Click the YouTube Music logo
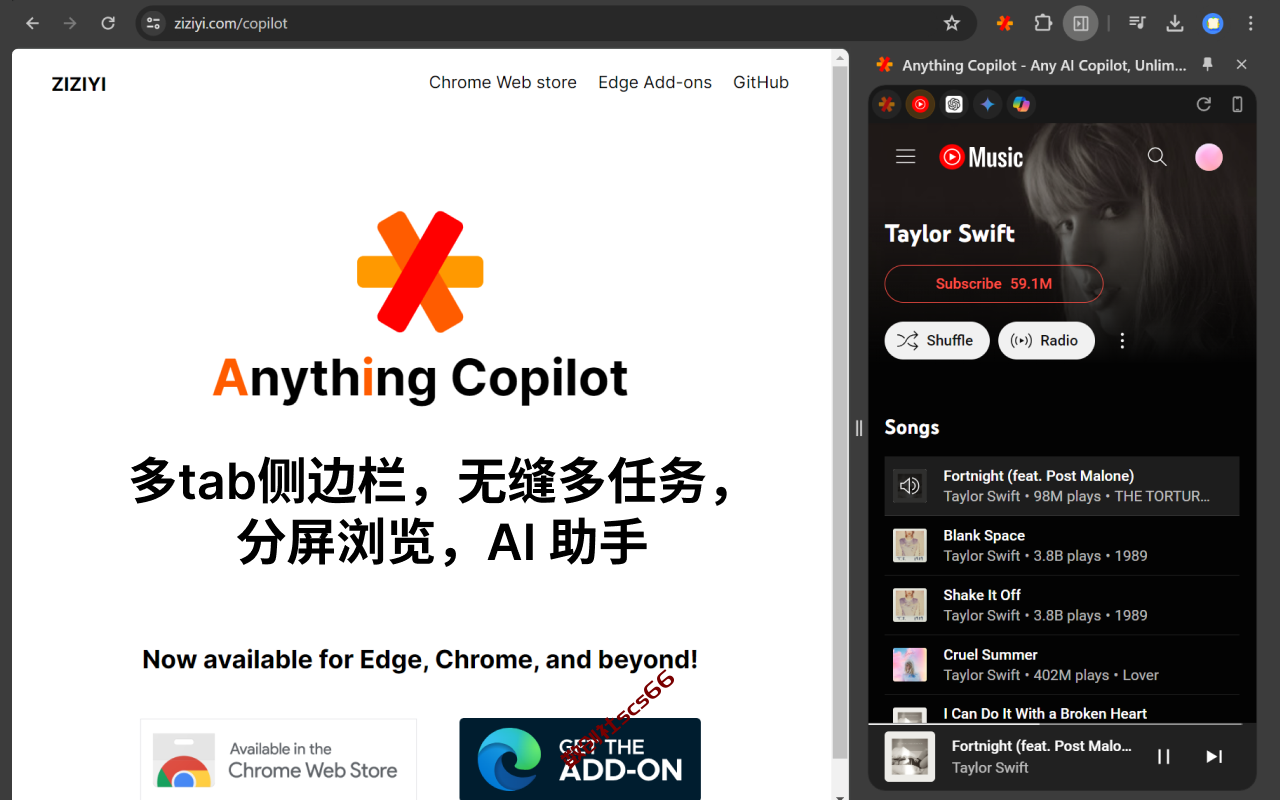Viewport: 1280px width, 800px height. pyautogui.click(x=981, y=157)
